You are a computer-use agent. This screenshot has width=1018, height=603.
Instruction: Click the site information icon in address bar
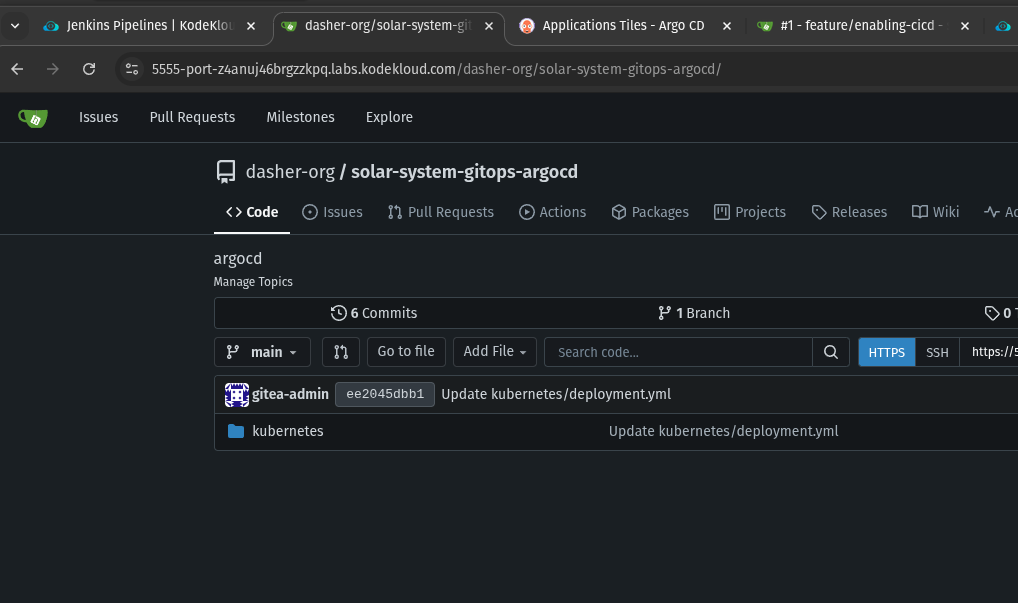click(x=132, y=69)
